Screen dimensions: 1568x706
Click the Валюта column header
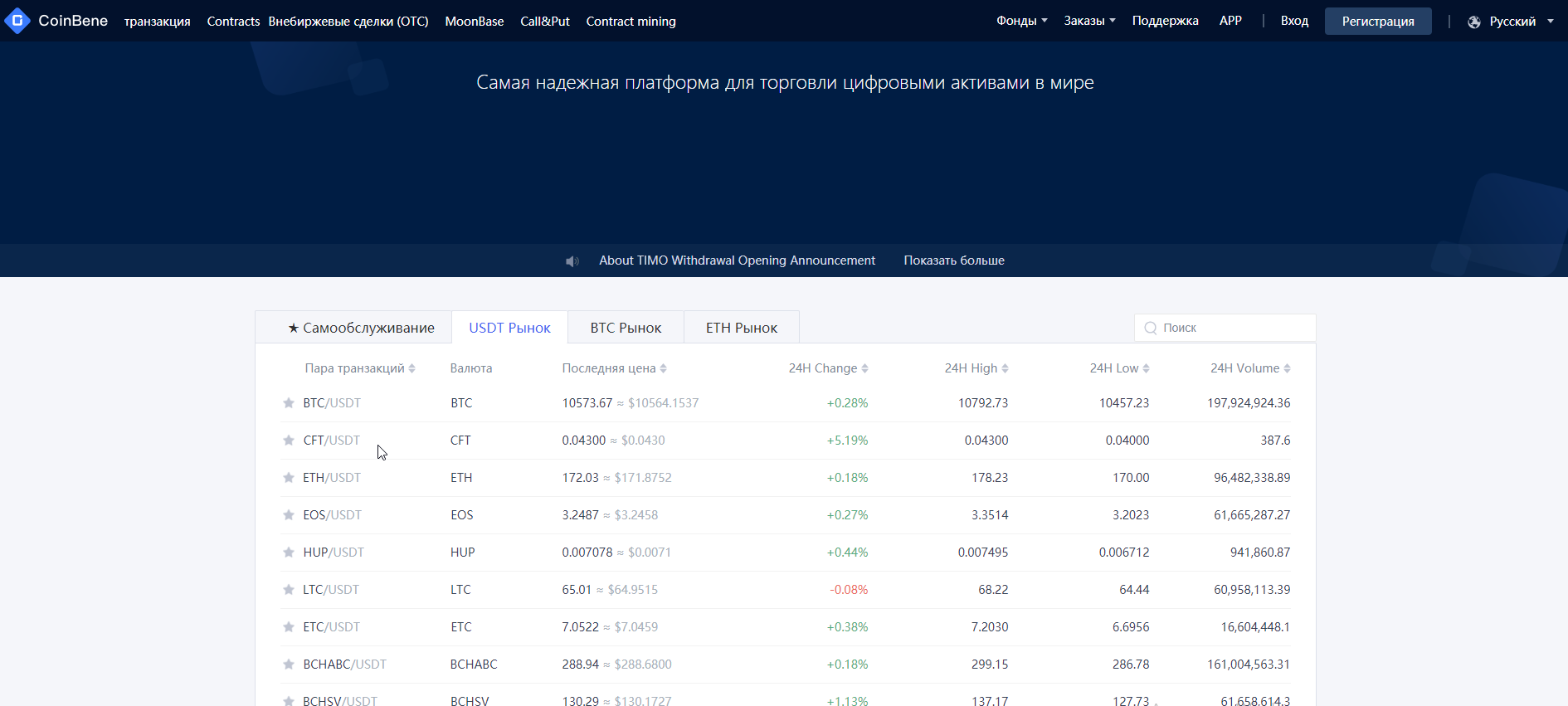pyautogui.click(x=471, y=368)
